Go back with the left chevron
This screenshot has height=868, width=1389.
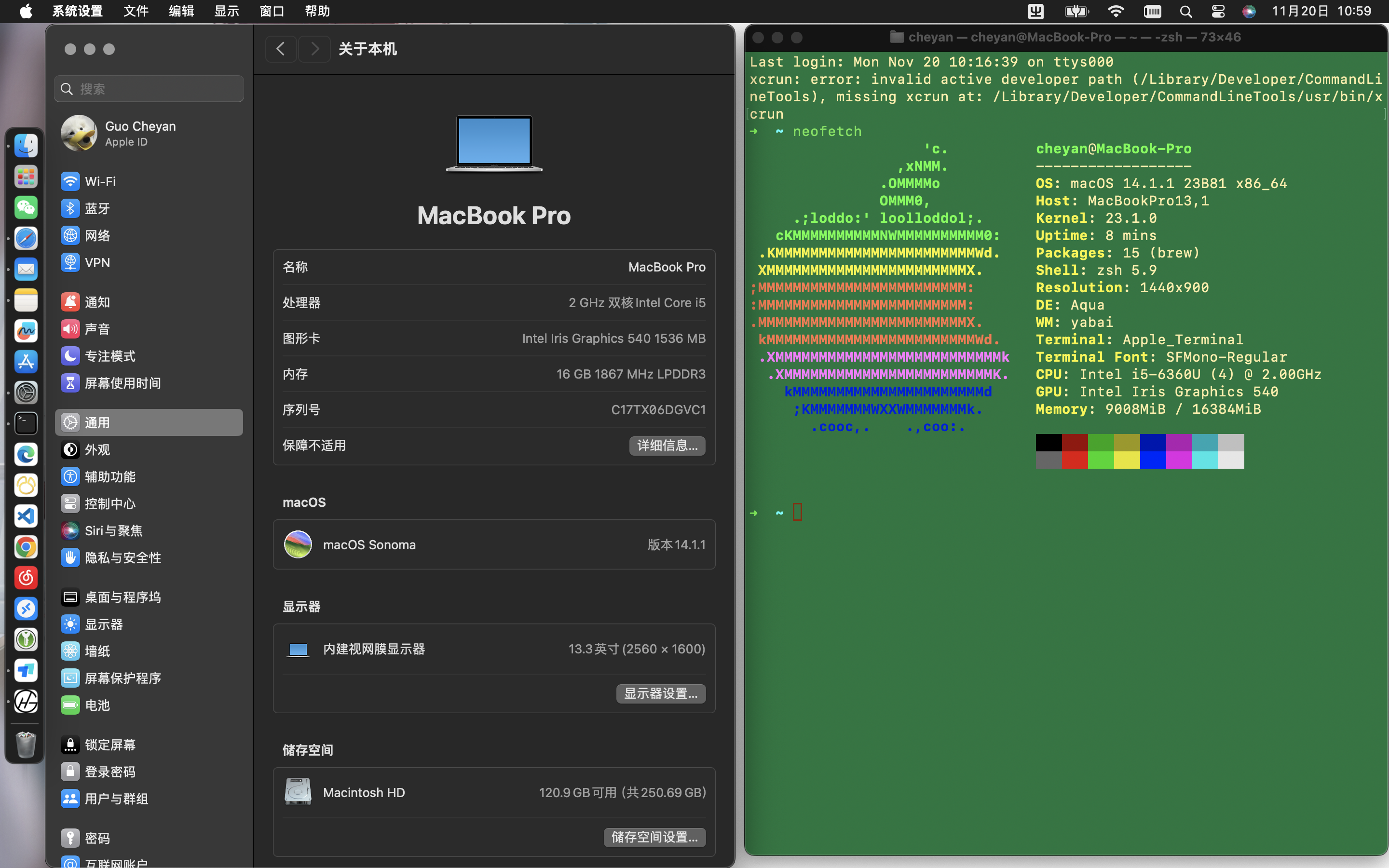point(281,49)
